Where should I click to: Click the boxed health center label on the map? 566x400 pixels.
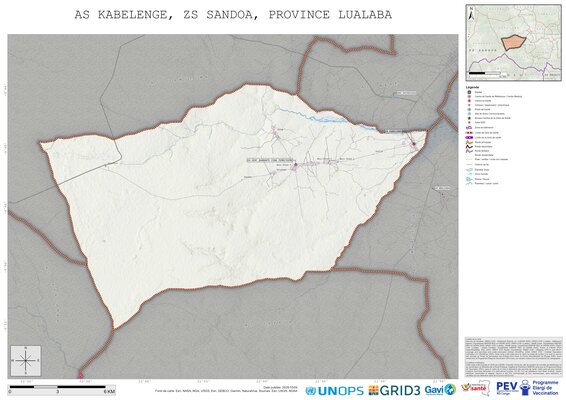coord(270,160)
